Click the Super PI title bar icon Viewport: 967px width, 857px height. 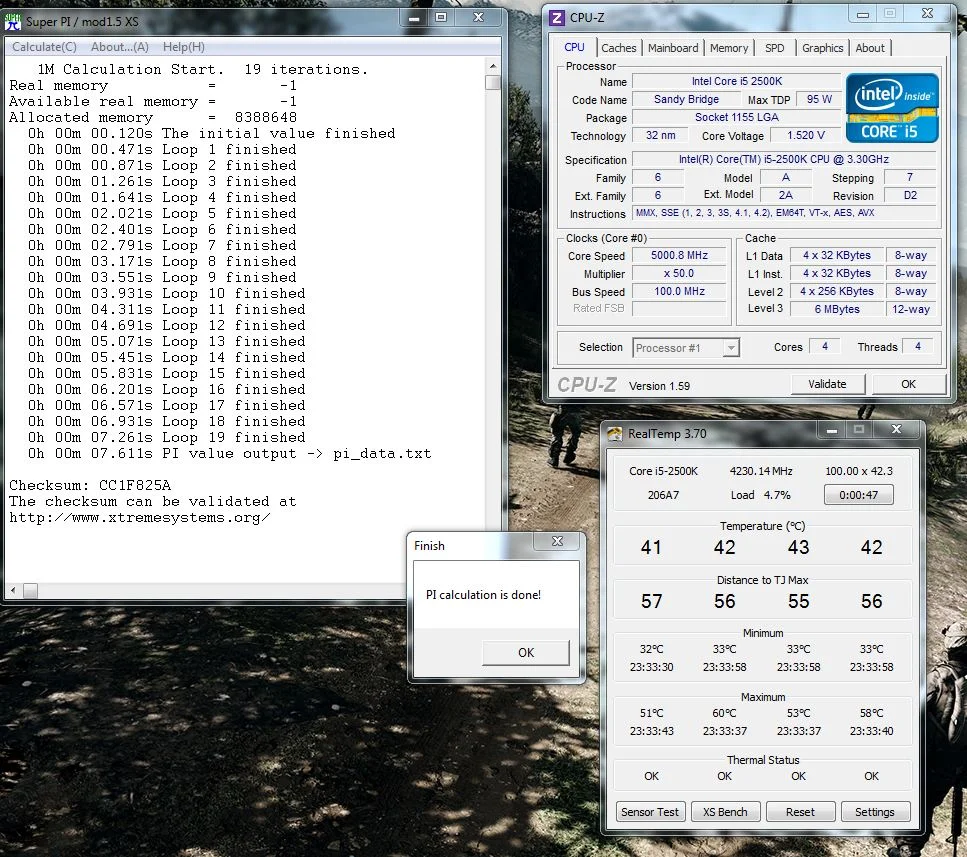pyautogui.click(x=12, y=22)
